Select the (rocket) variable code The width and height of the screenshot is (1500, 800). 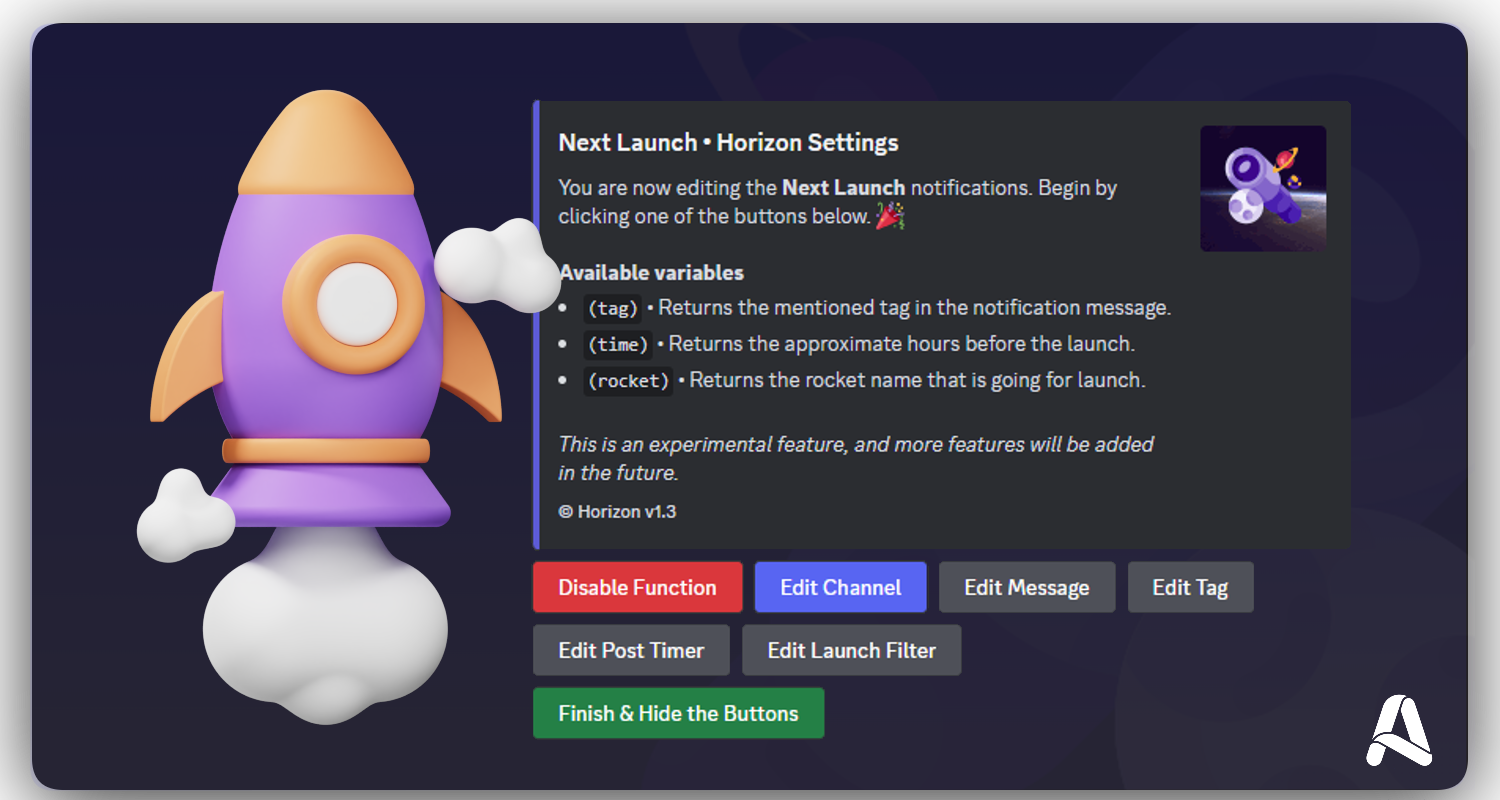628,381
